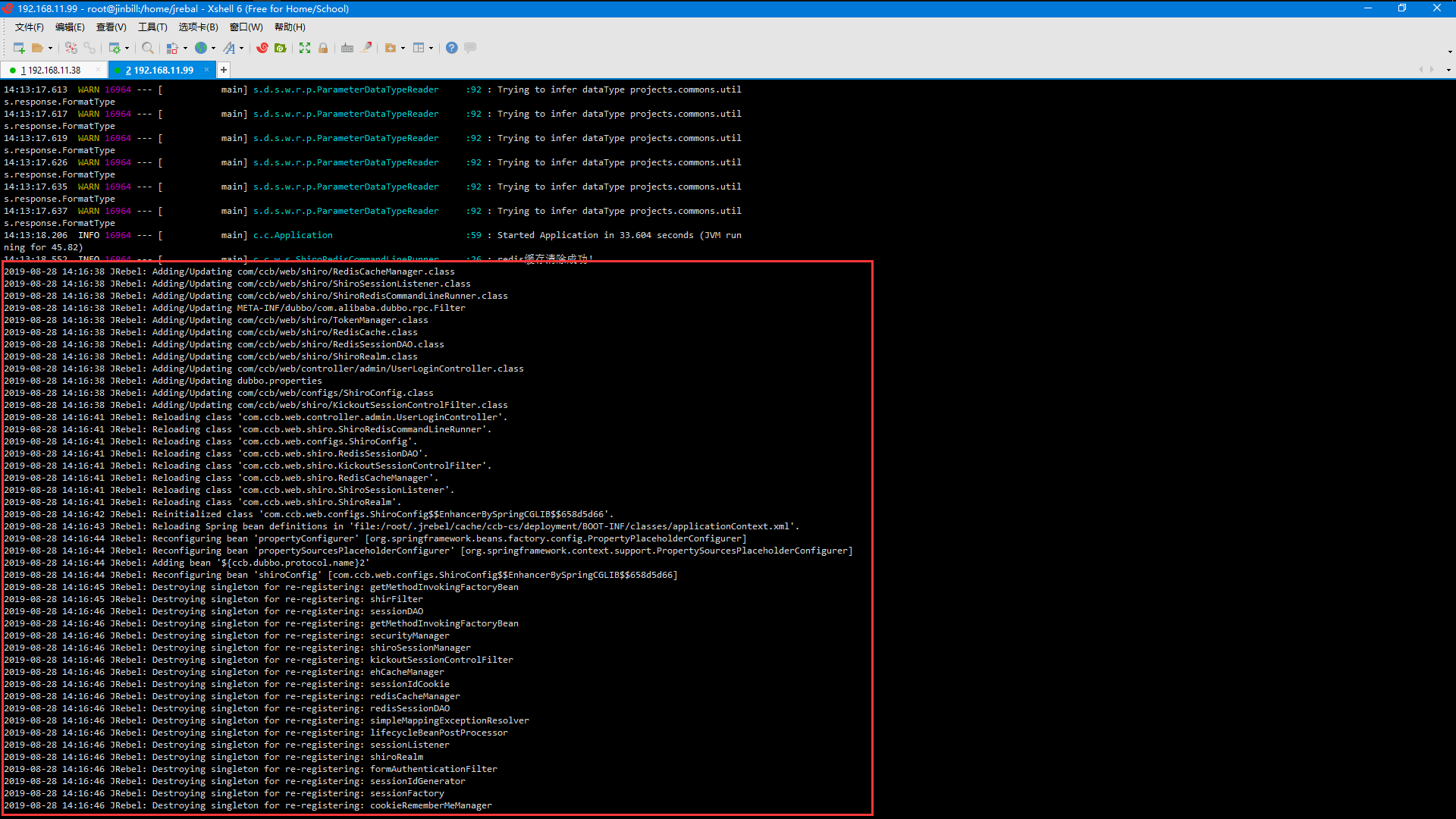The width and height of the screenshot is (1456, 819).
Task: Expand the toolbar options arrow at far right
Action: pos(1450,52)
